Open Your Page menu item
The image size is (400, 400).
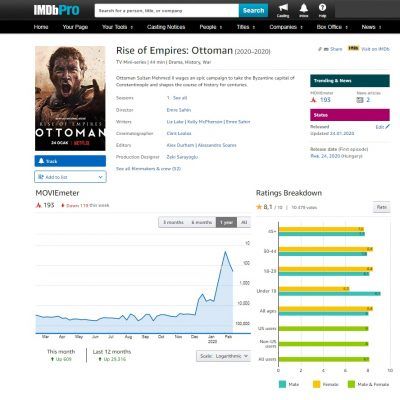75,27
